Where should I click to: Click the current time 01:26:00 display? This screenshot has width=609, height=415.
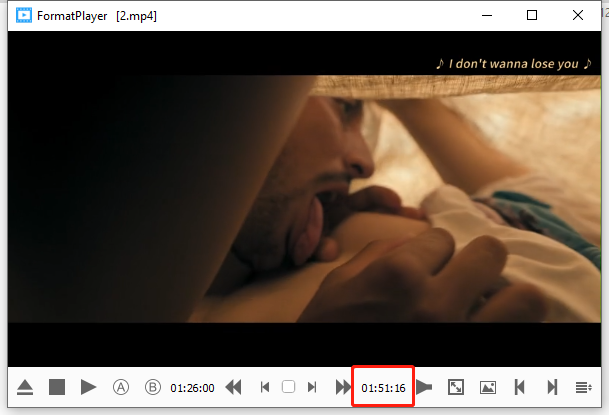pos(193,387)
